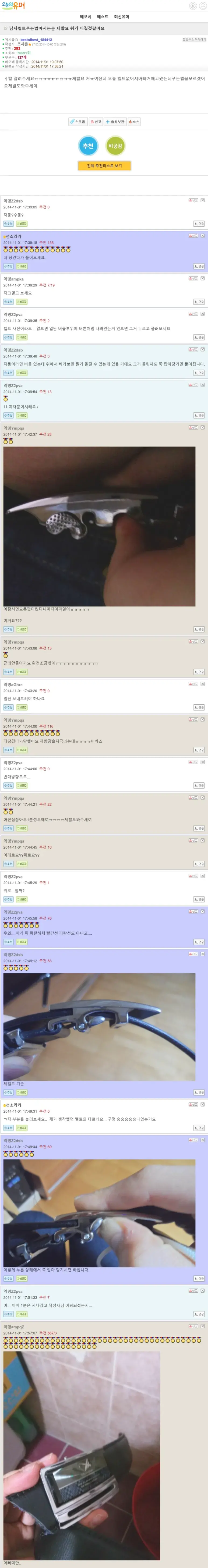208x1568 pixels.
Task: Click the green 비공감 circle button
Action: click(x=115, y=146)
